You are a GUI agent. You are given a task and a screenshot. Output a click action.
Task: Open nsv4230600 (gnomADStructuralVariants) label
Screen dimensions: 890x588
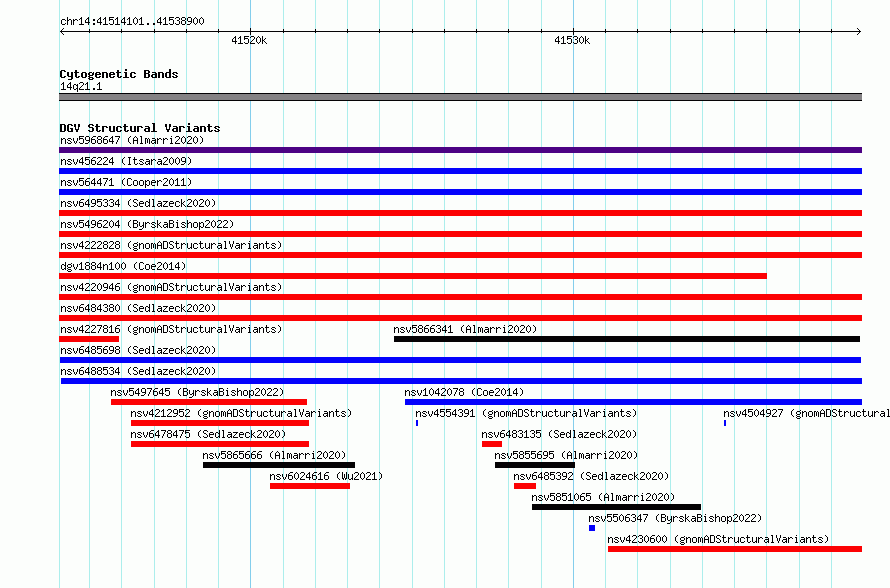point(718,539)
